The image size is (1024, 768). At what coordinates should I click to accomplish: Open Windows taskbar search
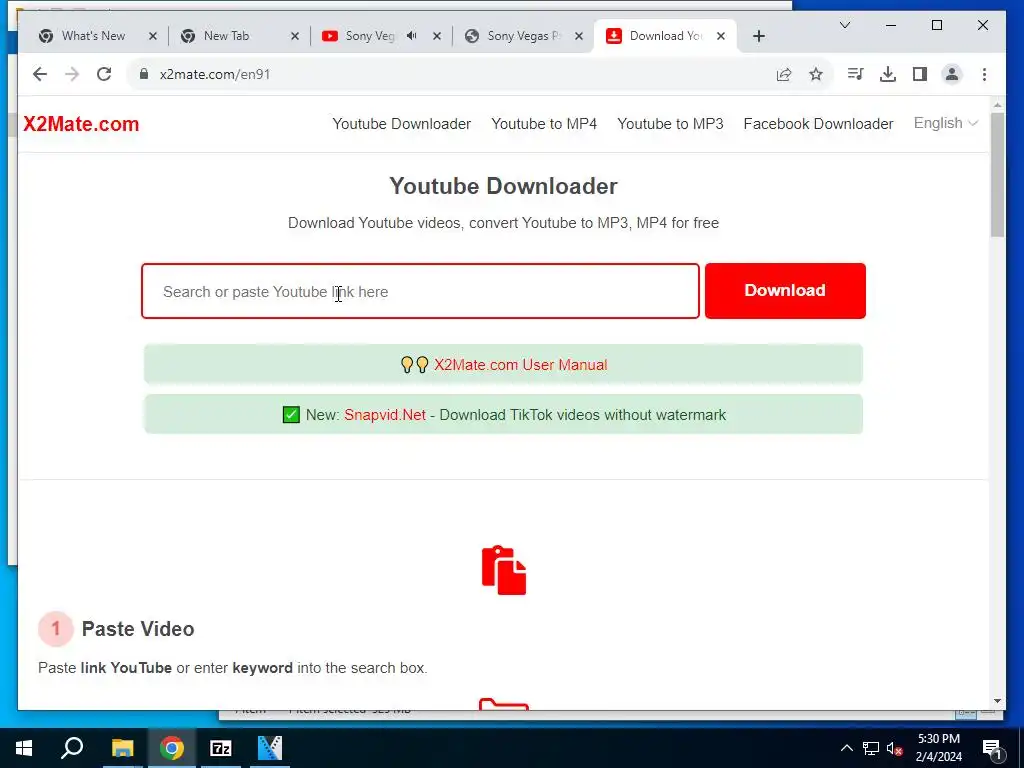pos(72,747)
